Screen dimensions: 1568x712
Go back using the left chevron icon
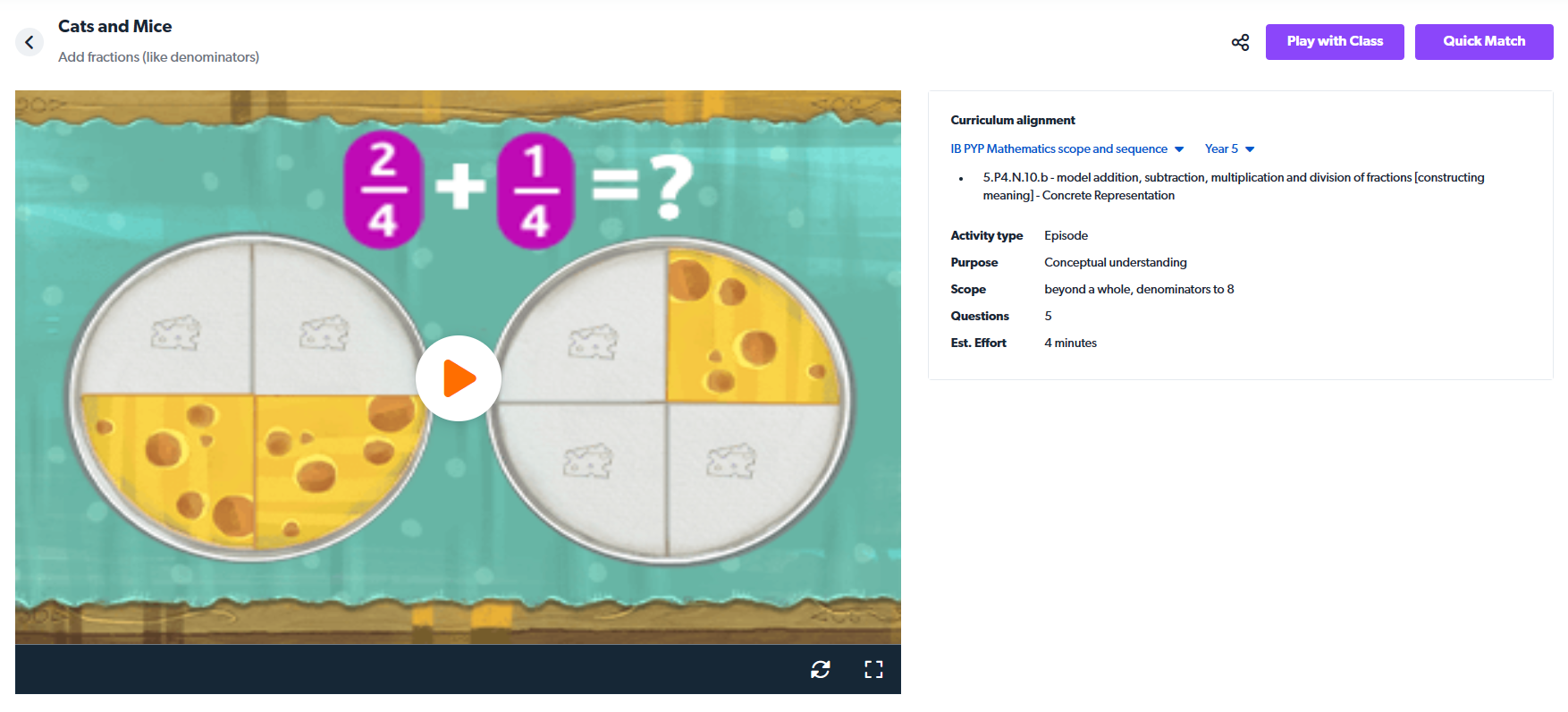30,42
